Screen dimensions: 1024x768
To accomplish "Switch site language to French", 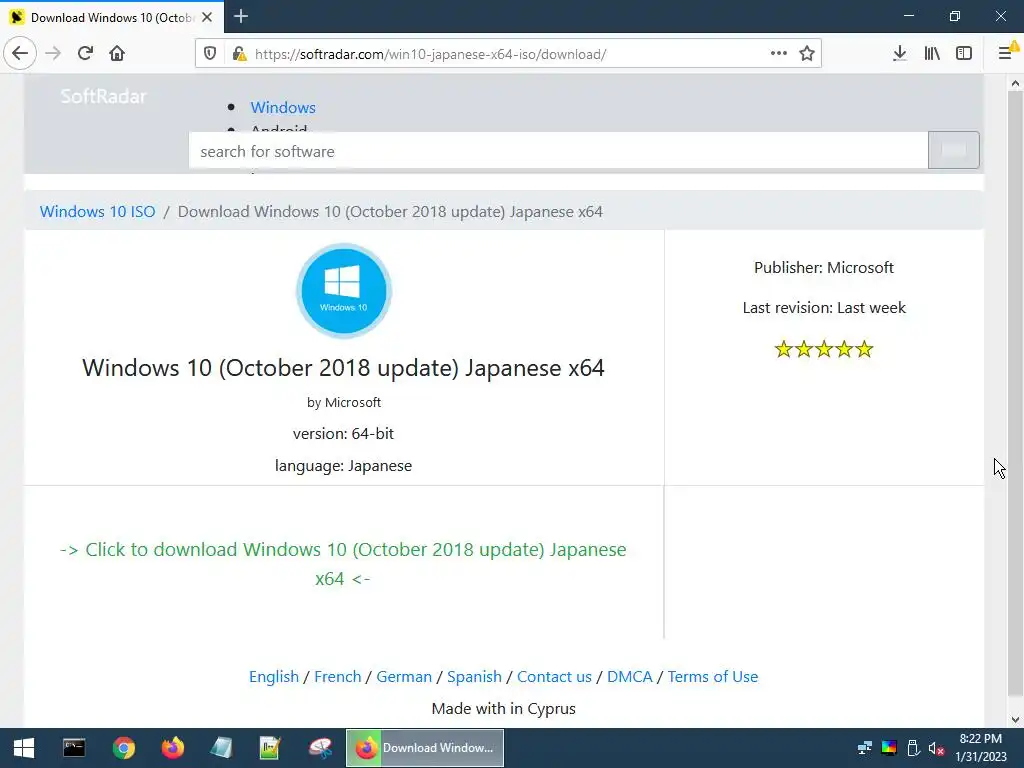I will coord(338,677).
